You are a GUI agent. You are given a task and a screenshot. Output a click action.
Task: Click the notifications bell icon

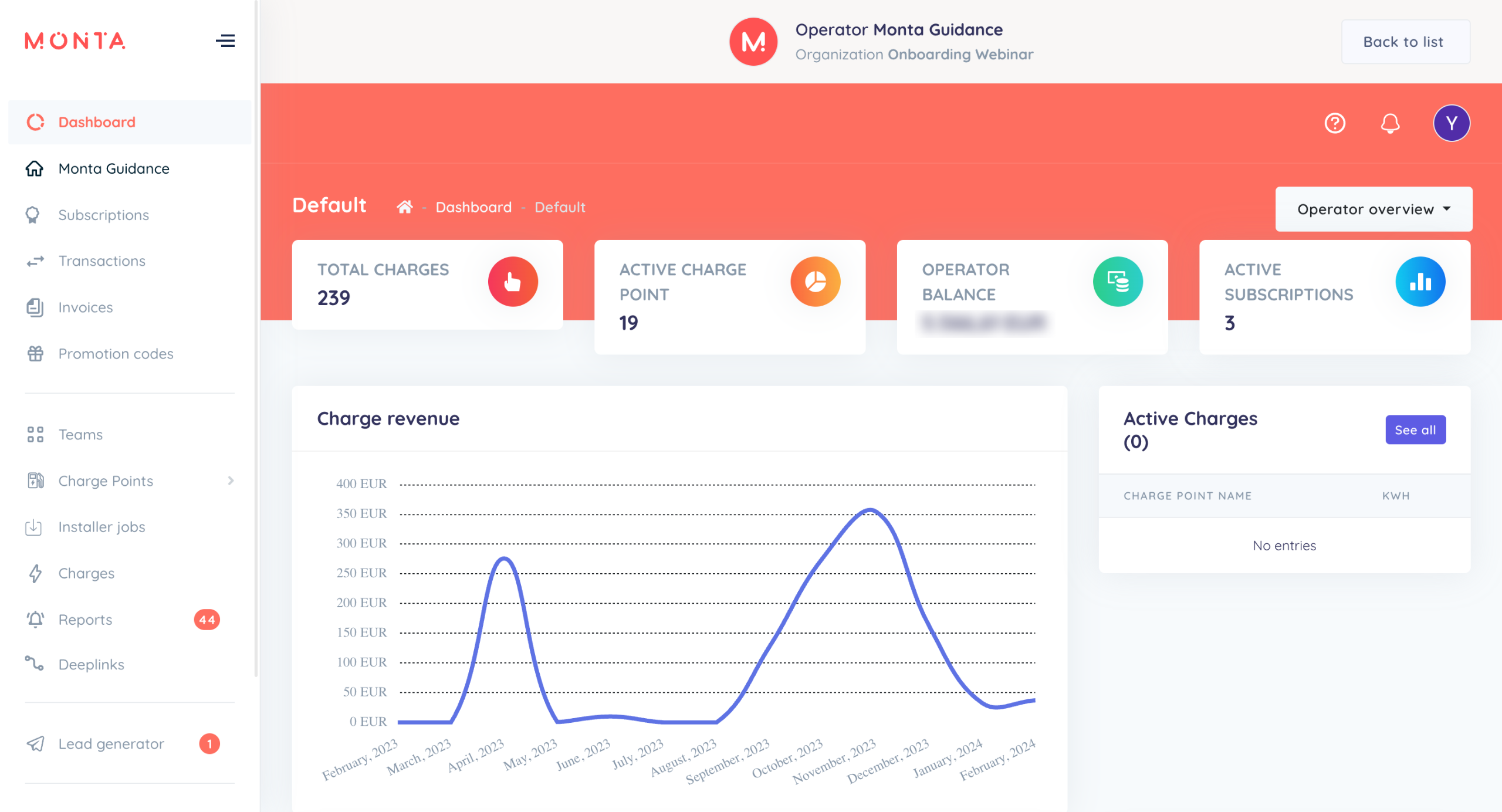pos(1390,123)
